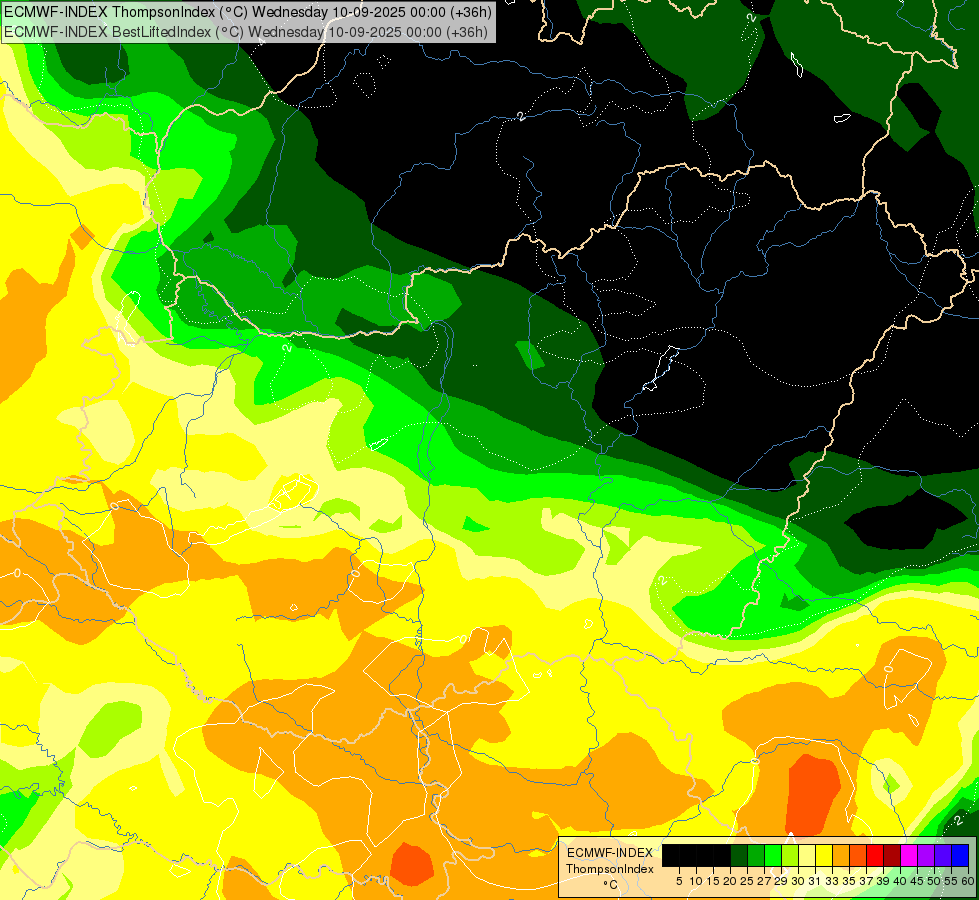Click the BestLiftedIndex title line
The height and width of the screenshot is (900, 979).
[x=245, y=32]
